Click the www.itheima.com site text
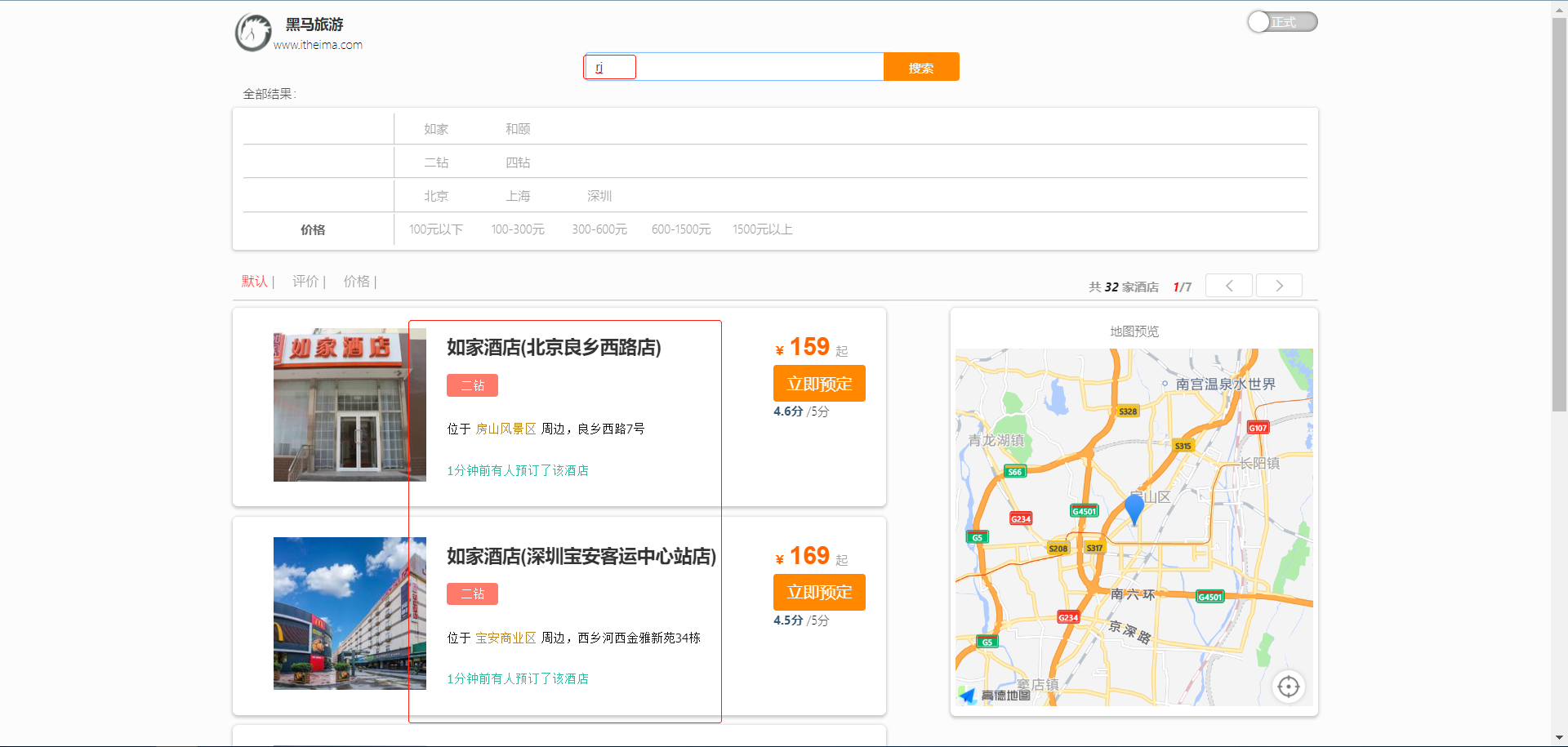 [318, 45]
